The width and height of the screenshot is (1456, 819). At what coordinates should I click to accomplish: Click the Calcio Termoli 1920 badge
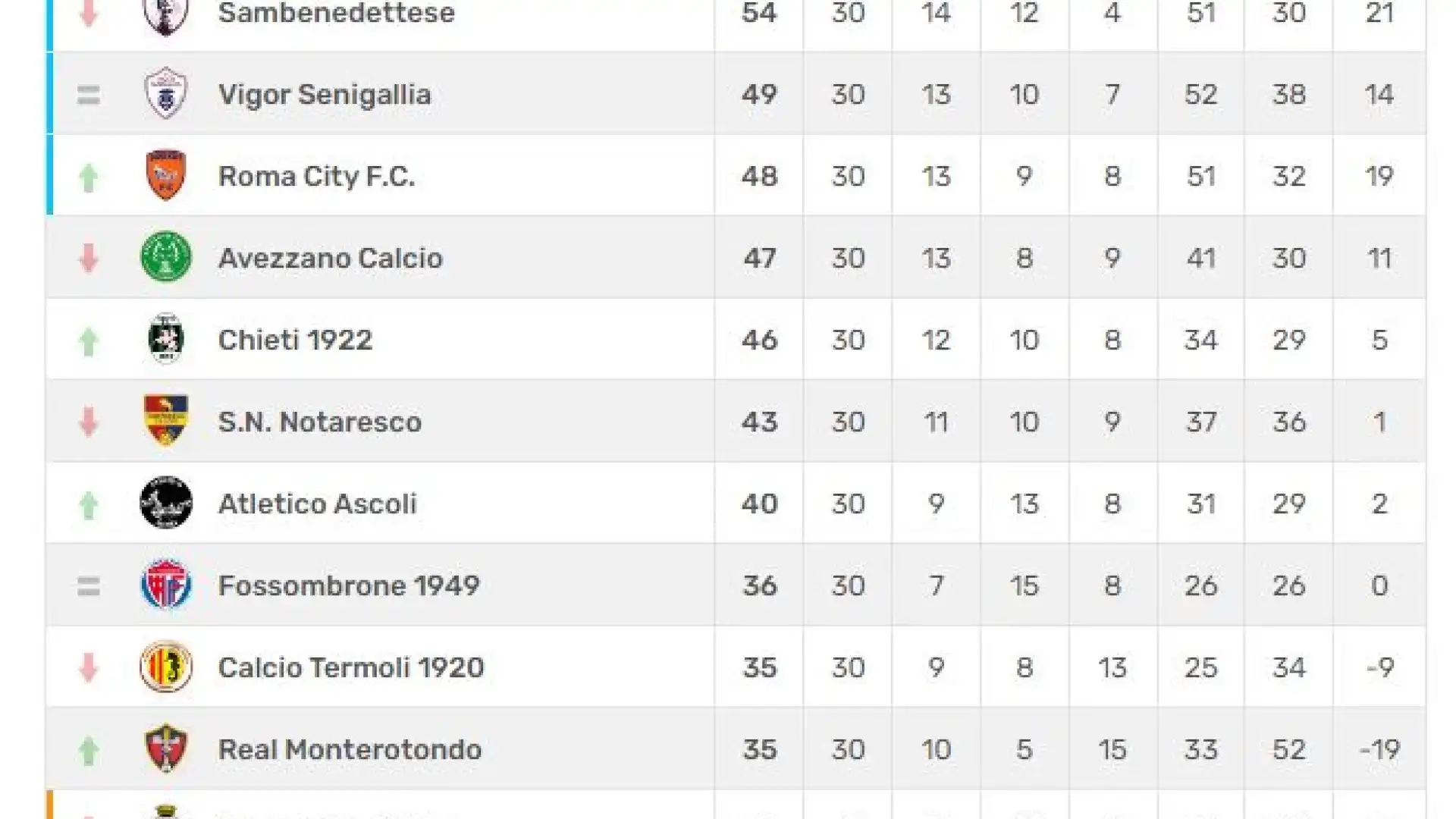pos(166,667)
